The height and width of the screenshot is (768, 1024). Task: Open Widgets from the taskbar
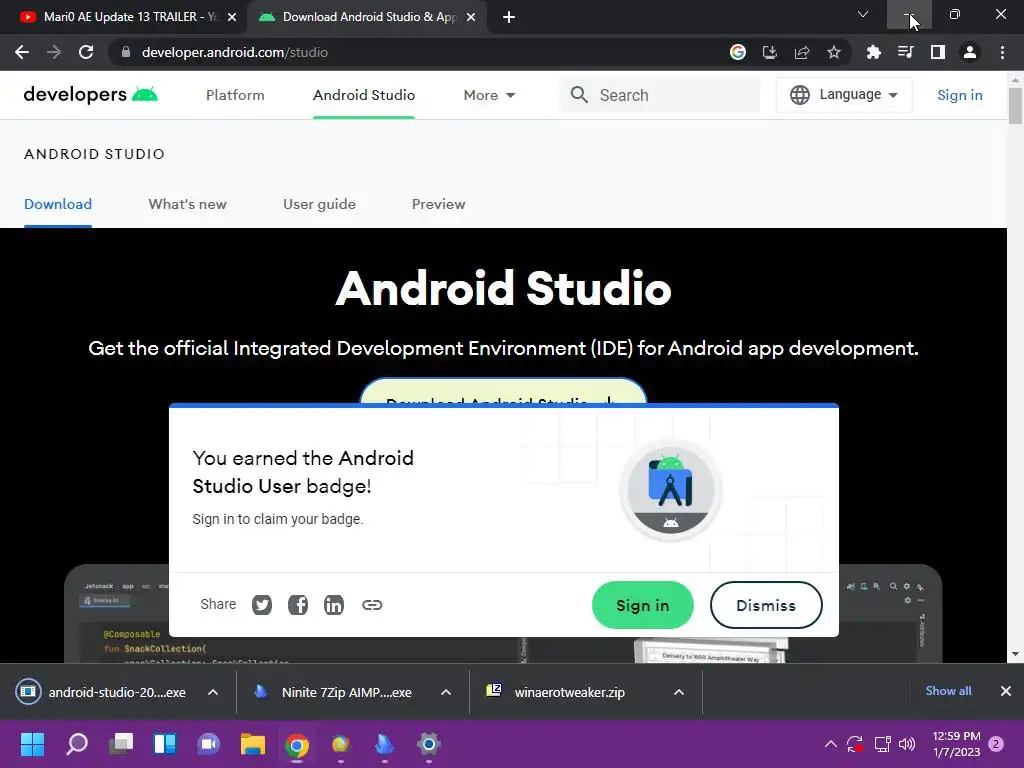click(165, 744)
